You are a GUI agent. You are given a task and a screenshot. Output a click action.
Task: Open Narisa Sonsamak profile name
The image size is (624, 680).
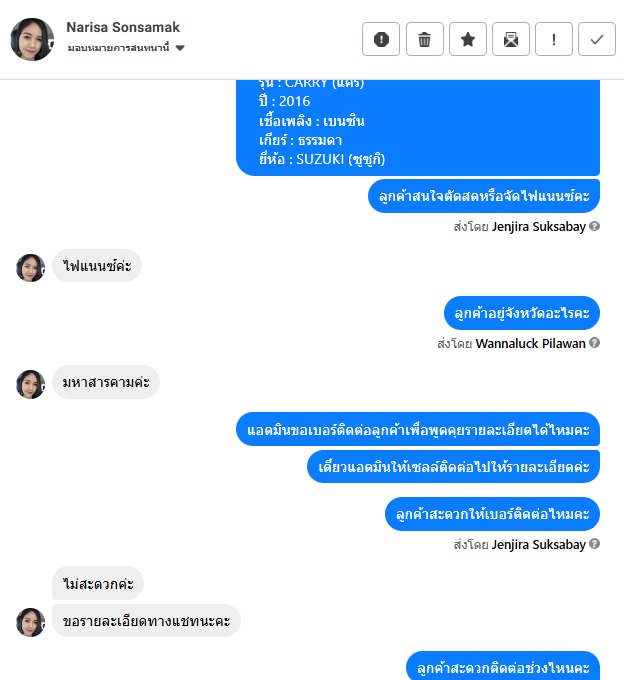click(123, 27)
